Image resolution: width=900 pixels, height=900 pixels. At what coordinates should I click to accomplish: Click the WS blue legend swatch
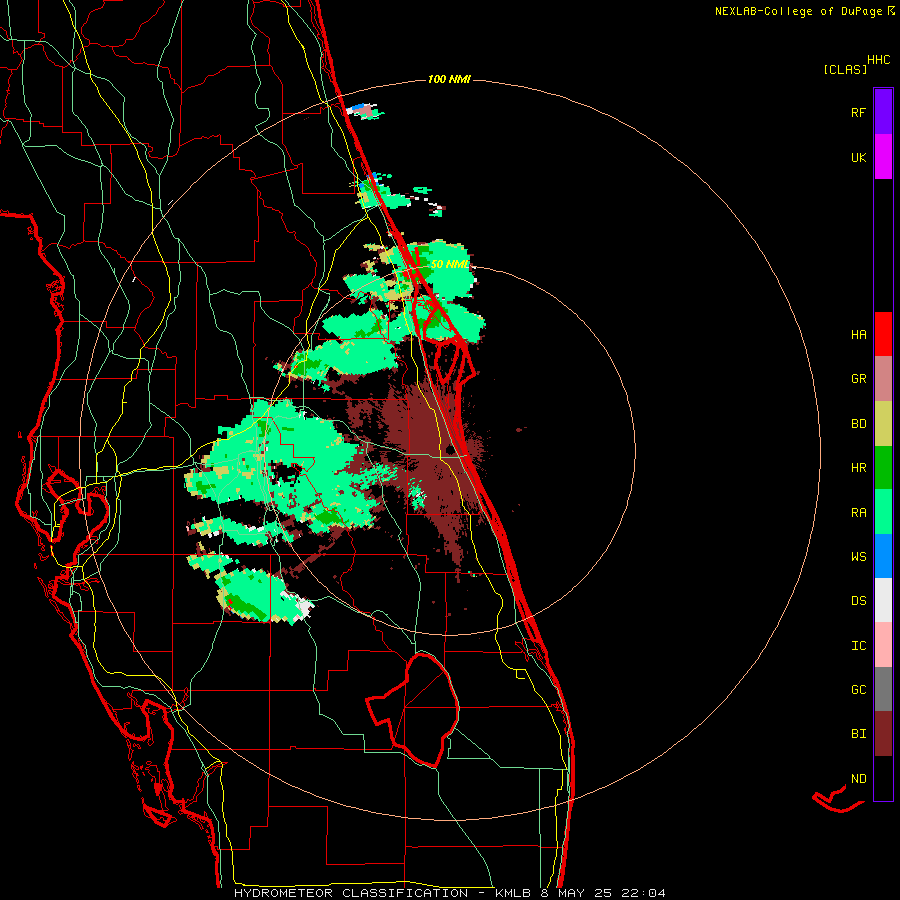(x=883, y=556)
